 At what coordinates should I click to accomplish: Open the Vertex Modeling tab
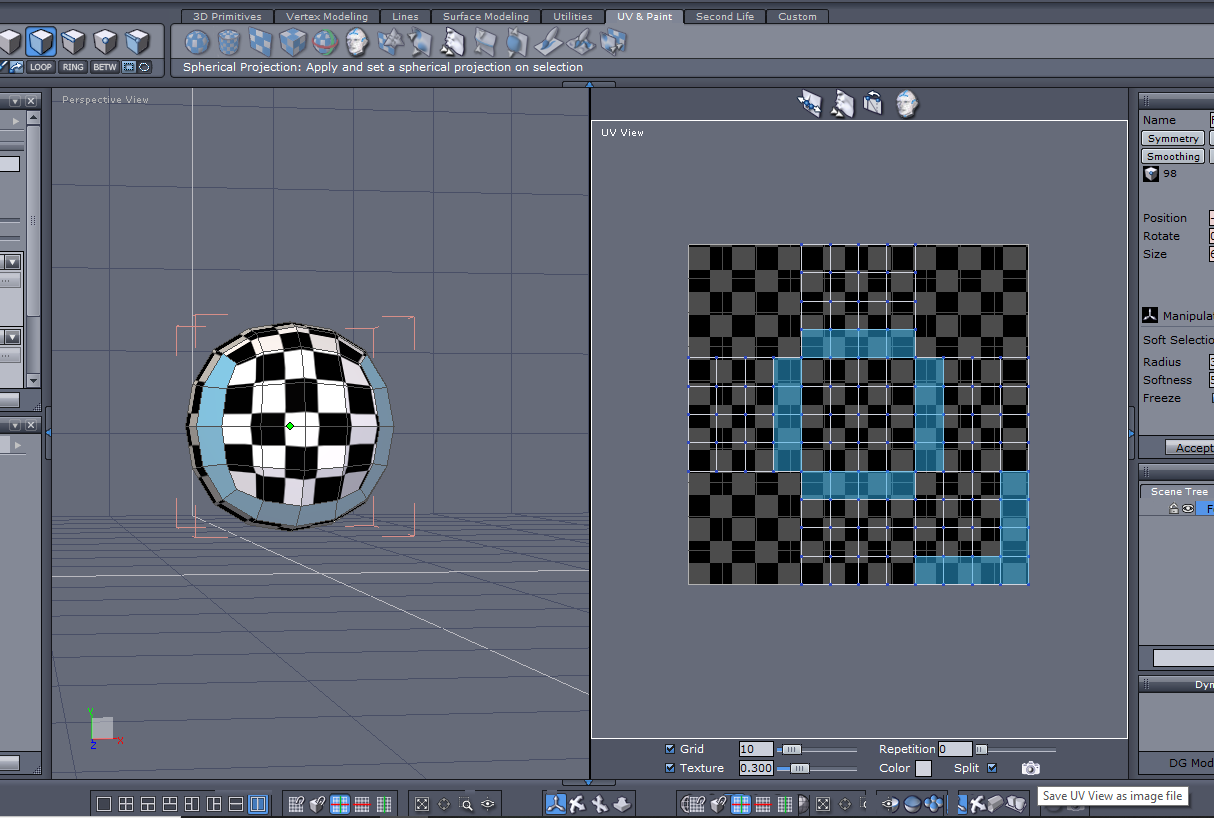[x=326, y=17]
